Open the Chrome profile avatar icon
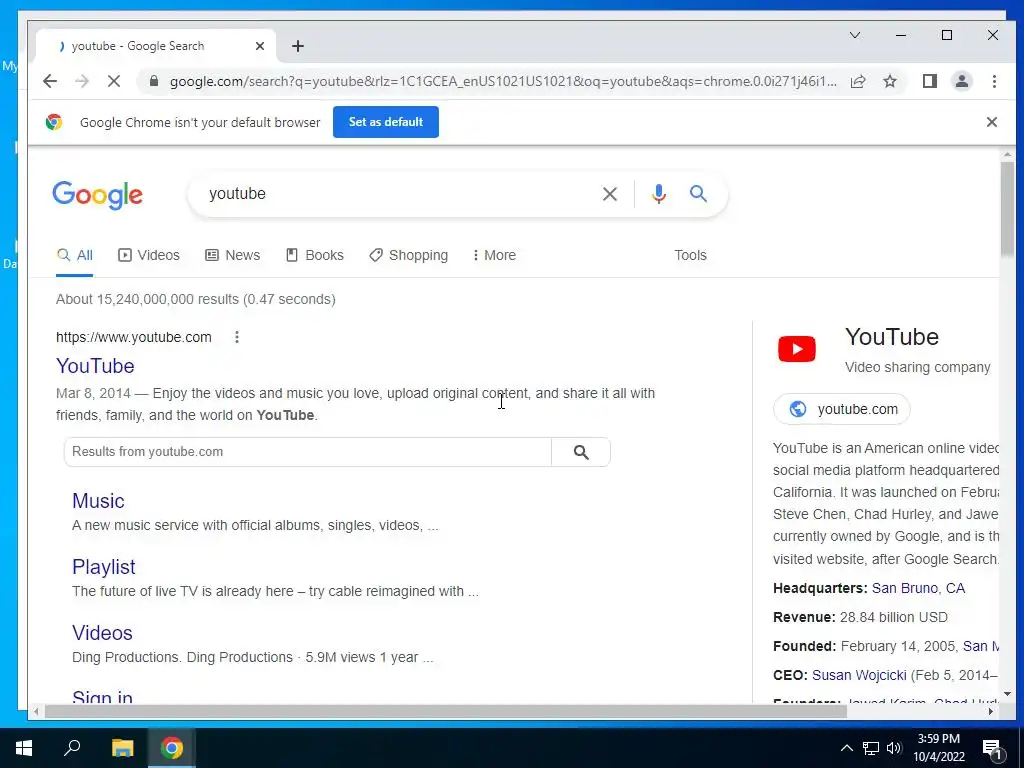This screenshot has width=1024, height=768. [962, 81]
